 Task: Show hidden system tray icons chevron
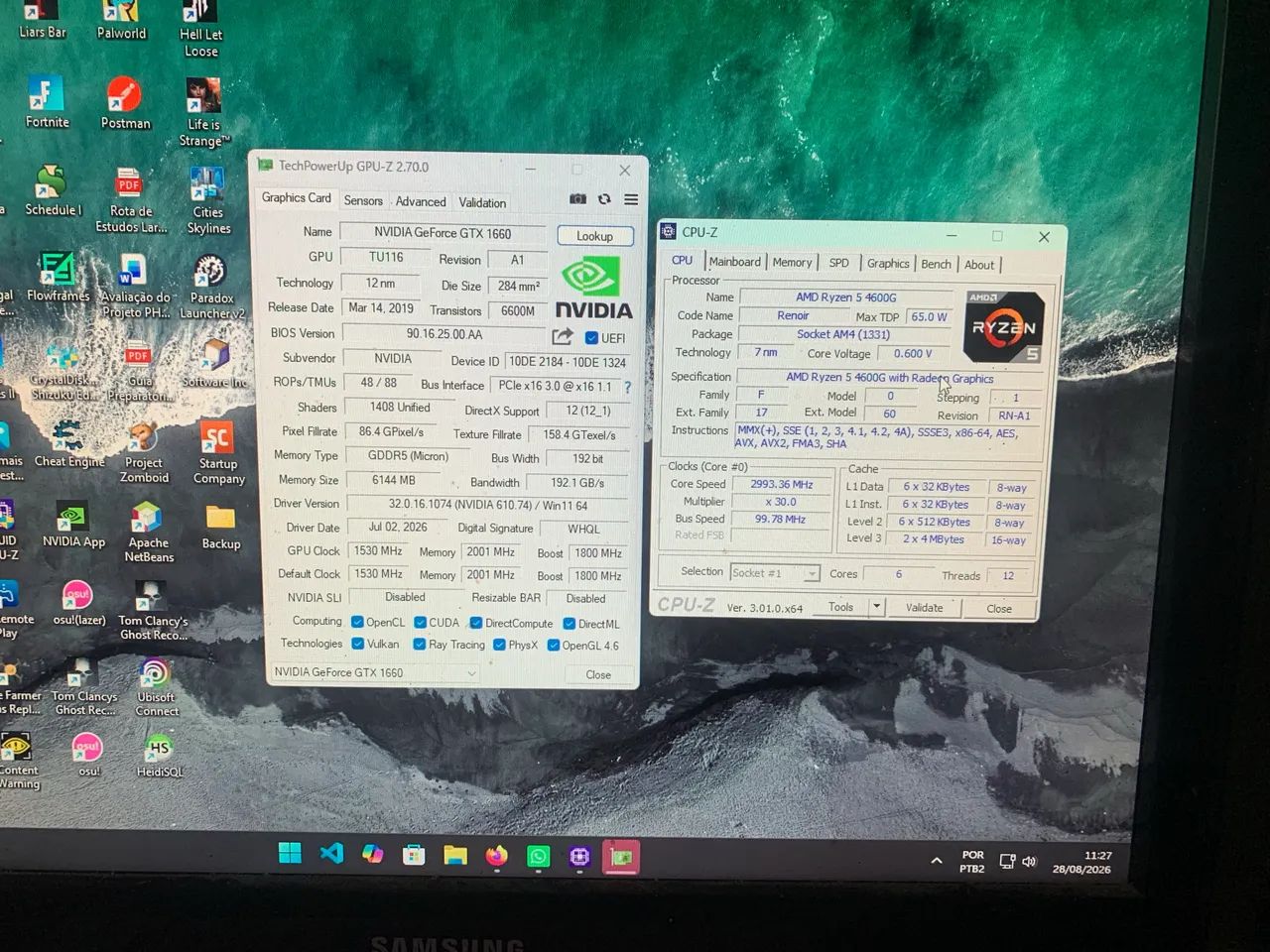936,861
